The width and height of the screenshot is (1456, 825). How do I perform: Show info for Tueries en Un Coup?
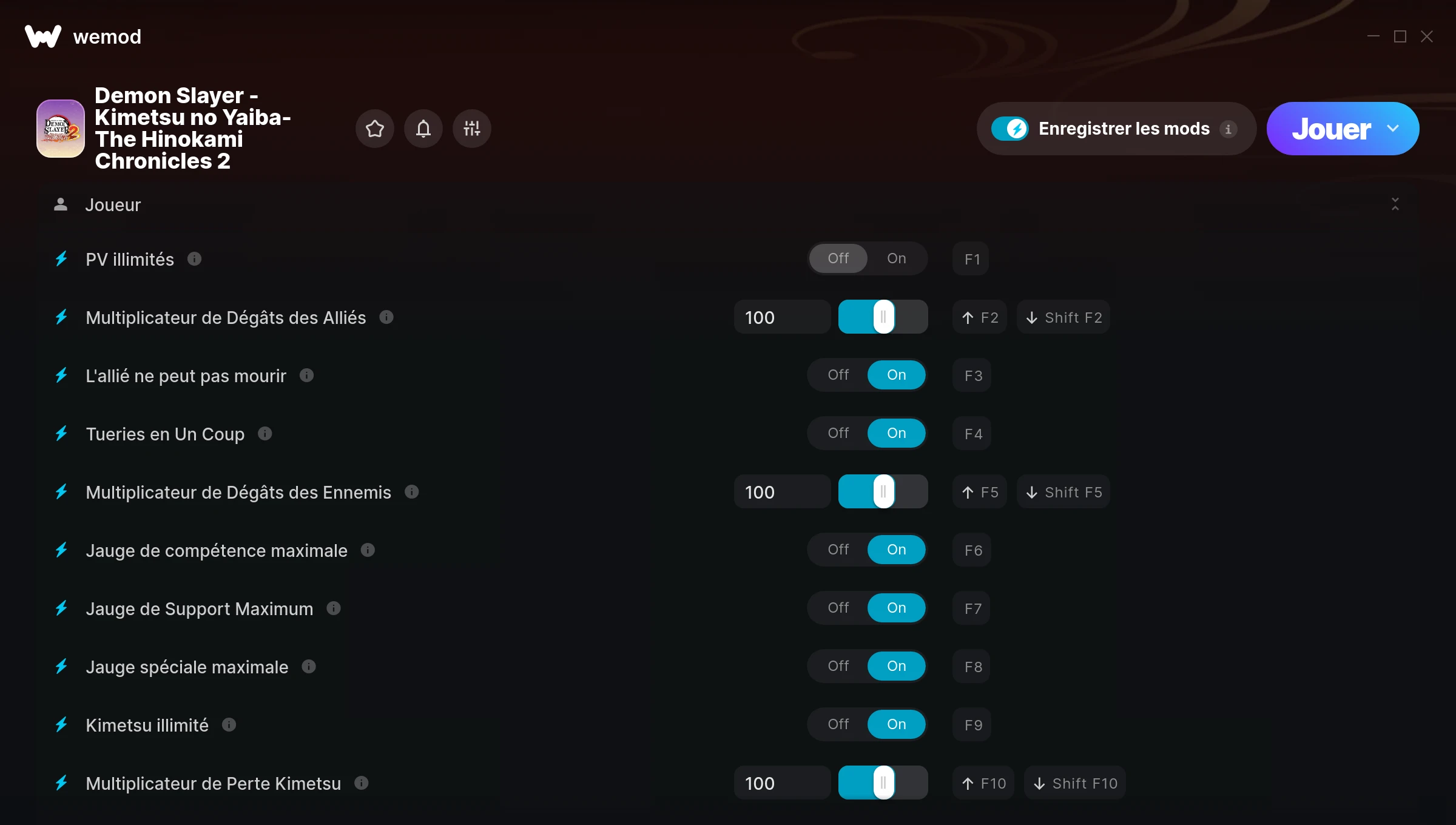265,434
